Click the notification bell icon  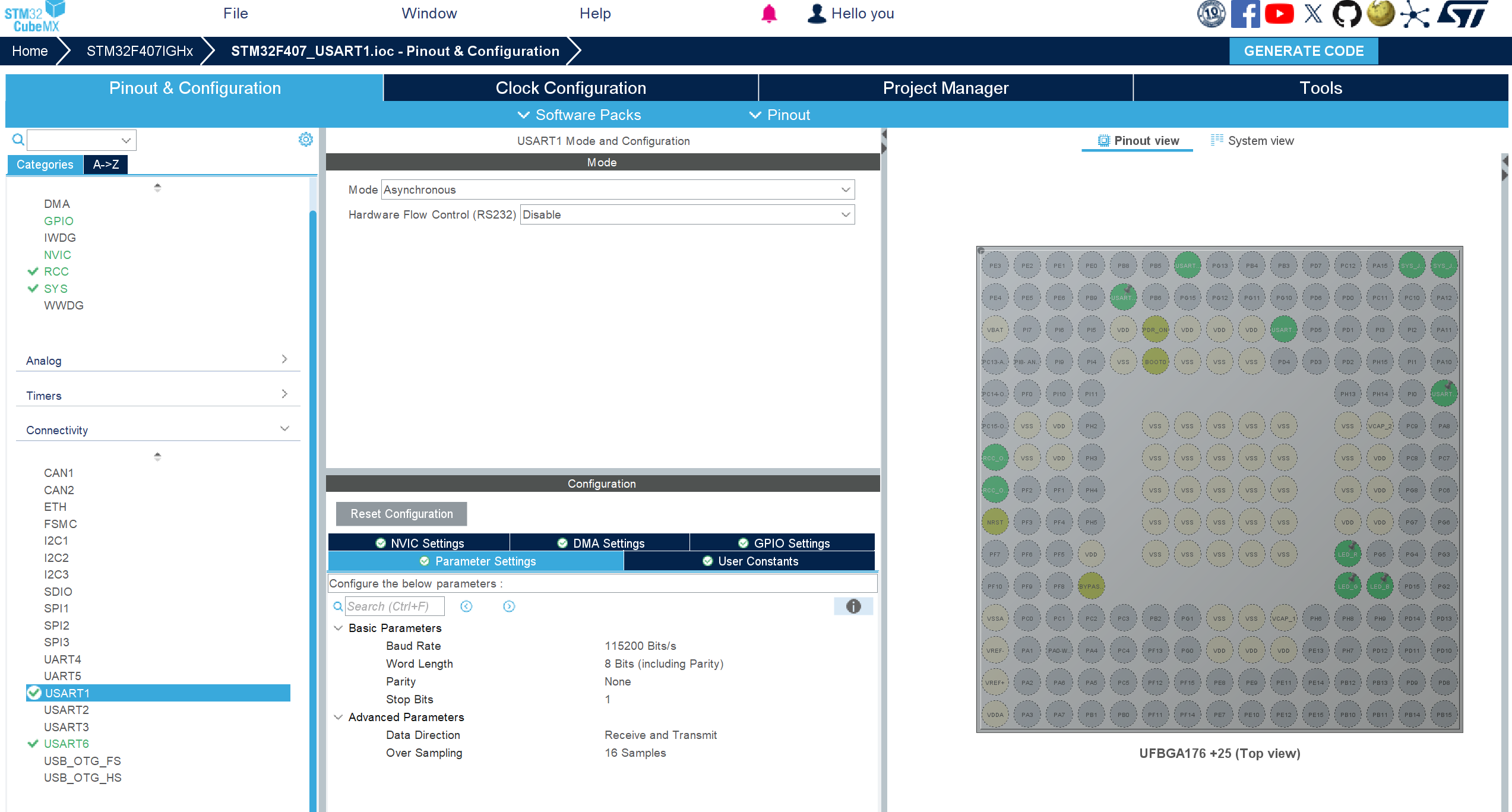tap(768, 13)
